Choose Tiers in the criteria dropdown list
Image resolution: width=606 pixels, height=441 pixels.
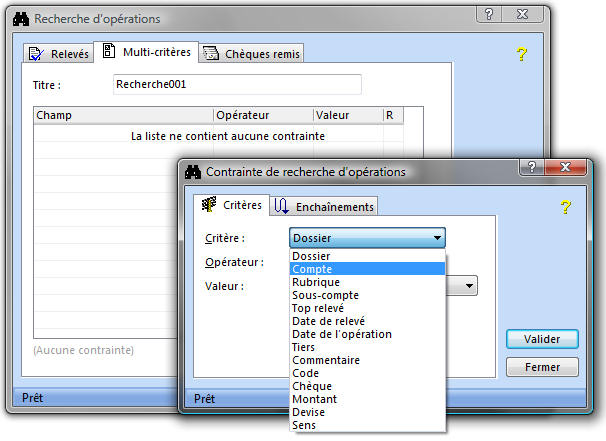(303, 347)
